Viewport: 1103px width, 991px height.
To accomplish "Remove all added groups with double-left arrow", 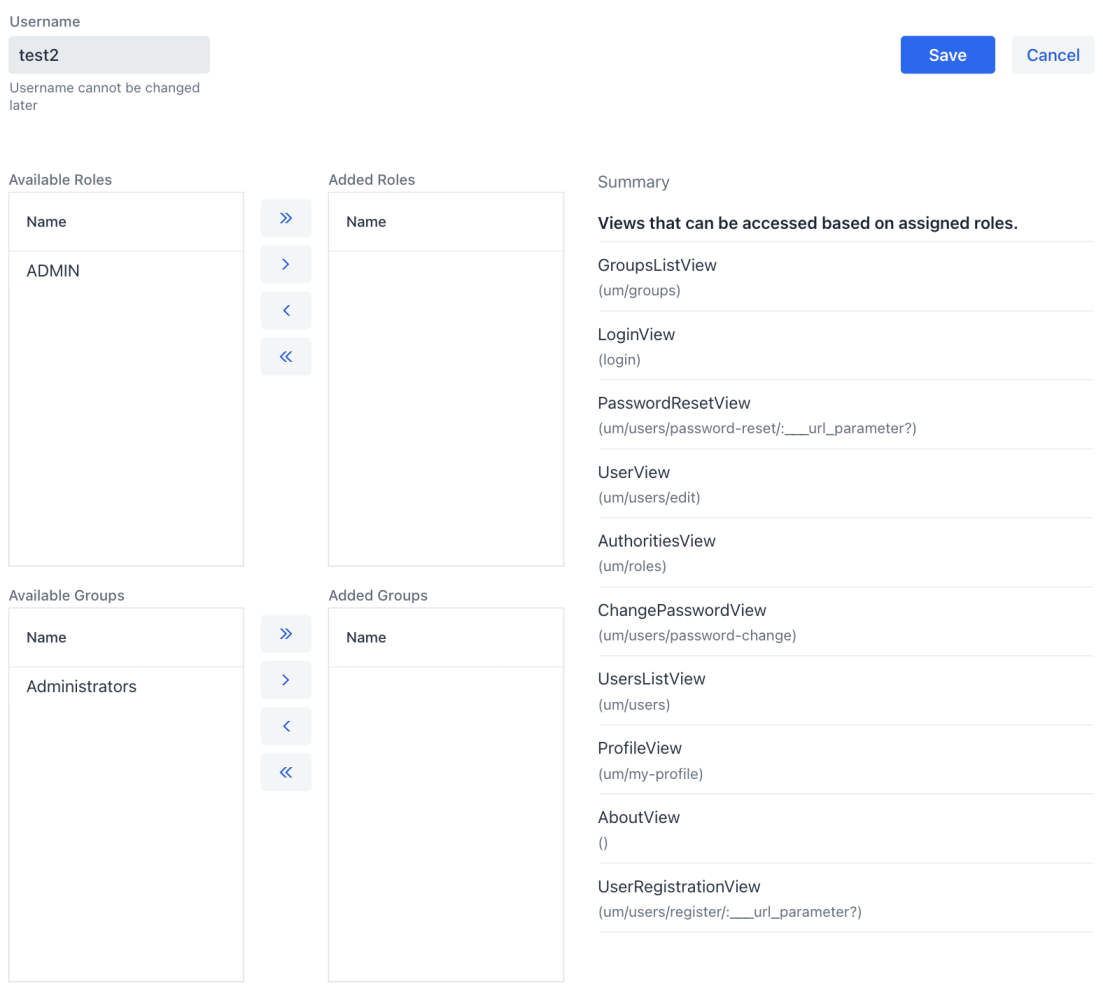I will click(x=286, y=772).
